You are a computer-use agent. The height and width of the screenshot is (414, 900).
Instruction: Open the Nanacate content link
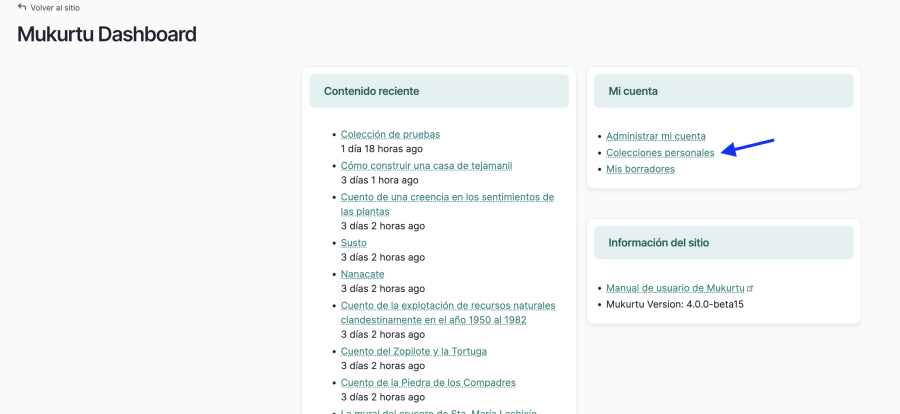(x=362, y=274)
